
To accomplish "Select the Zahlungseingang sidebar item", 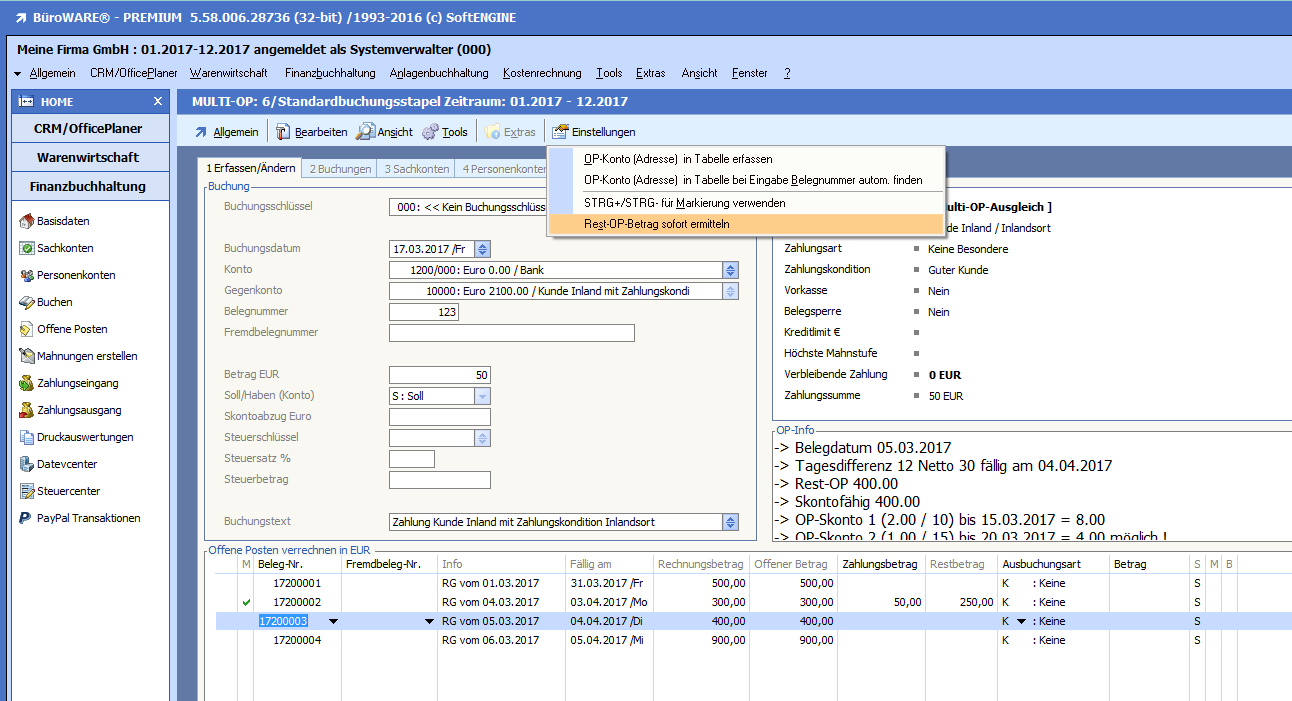I will tap(78, 383).
